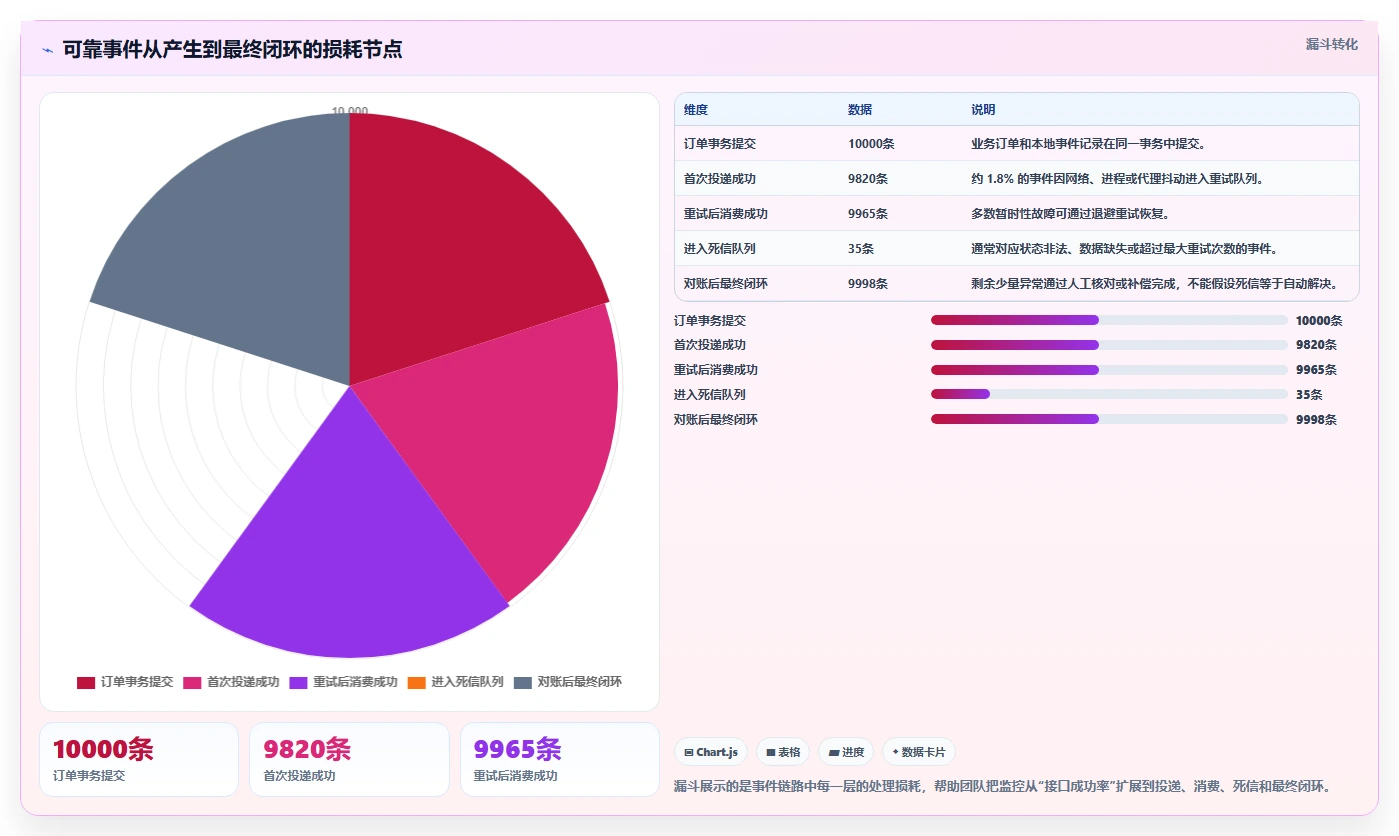Click the 进入死信队列 progress bar
This screenshot has width=1399, height=836.
point(1109,394)
